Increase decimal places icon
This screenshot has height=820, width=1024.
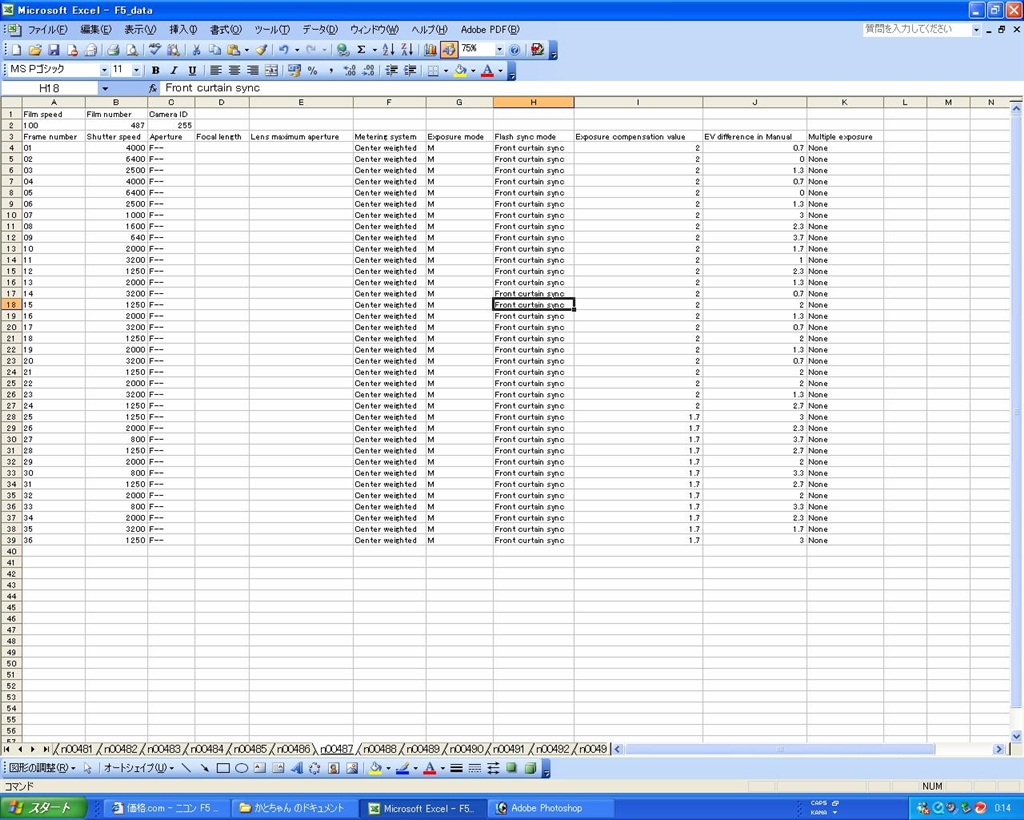350,71
